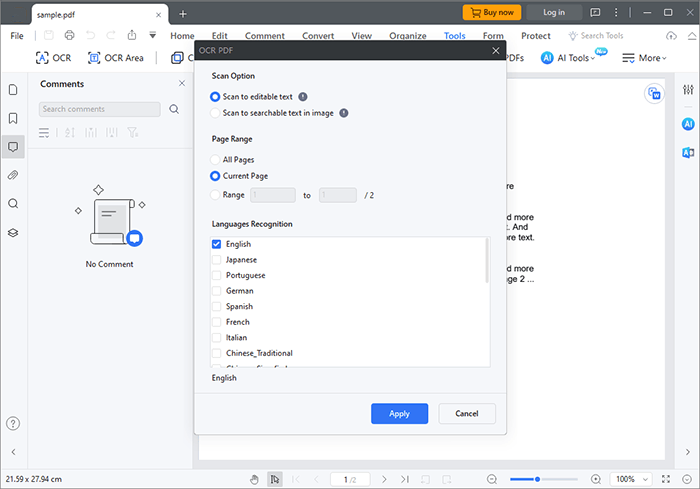Click the Log in button
The image size is (700, 489).
tap(554, 13)
